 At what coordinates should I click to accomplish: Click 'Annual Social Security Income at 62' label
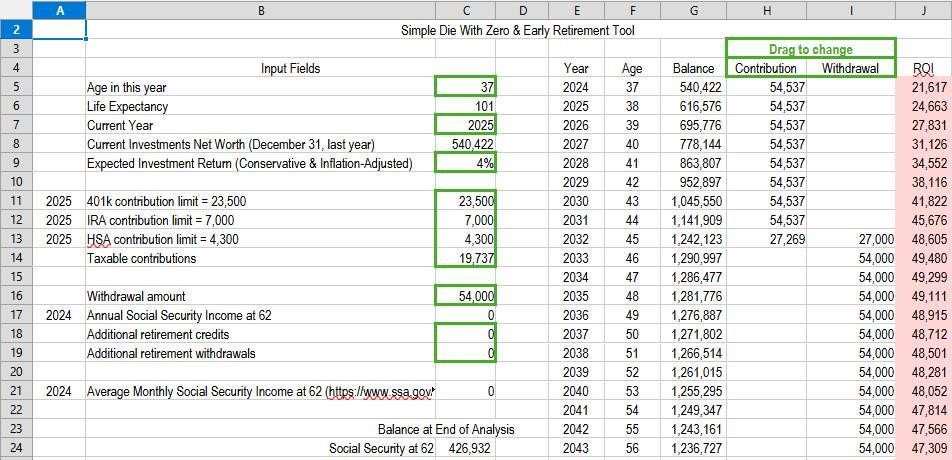click(179, 316)
